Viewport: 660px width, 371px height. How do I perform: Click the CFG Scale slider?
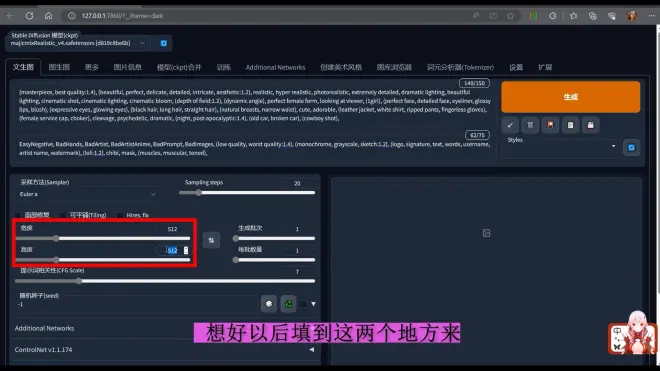[165, 281]
